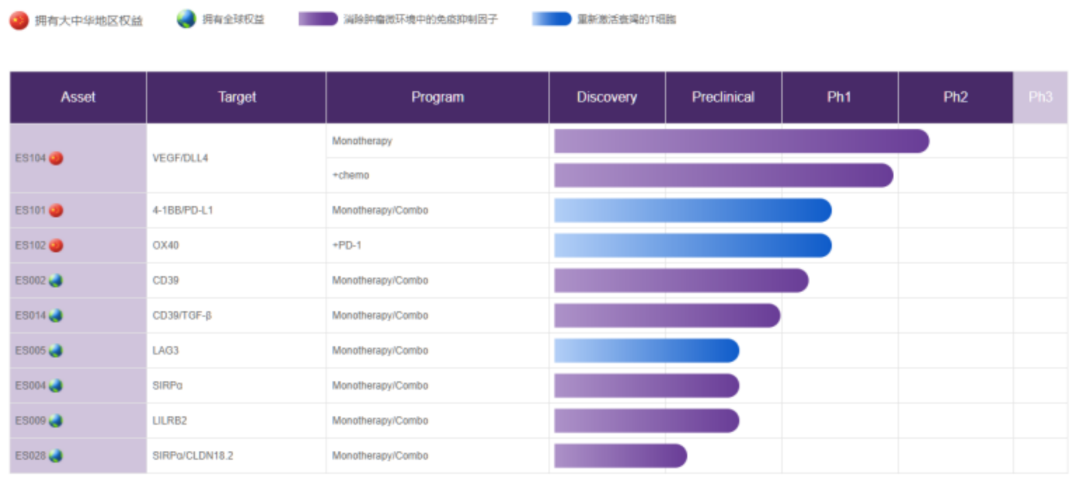The image size is (1080, 478).
Task: Click the globe icon beside ES028
Action: pyautogui.click(x=56, y=456)
